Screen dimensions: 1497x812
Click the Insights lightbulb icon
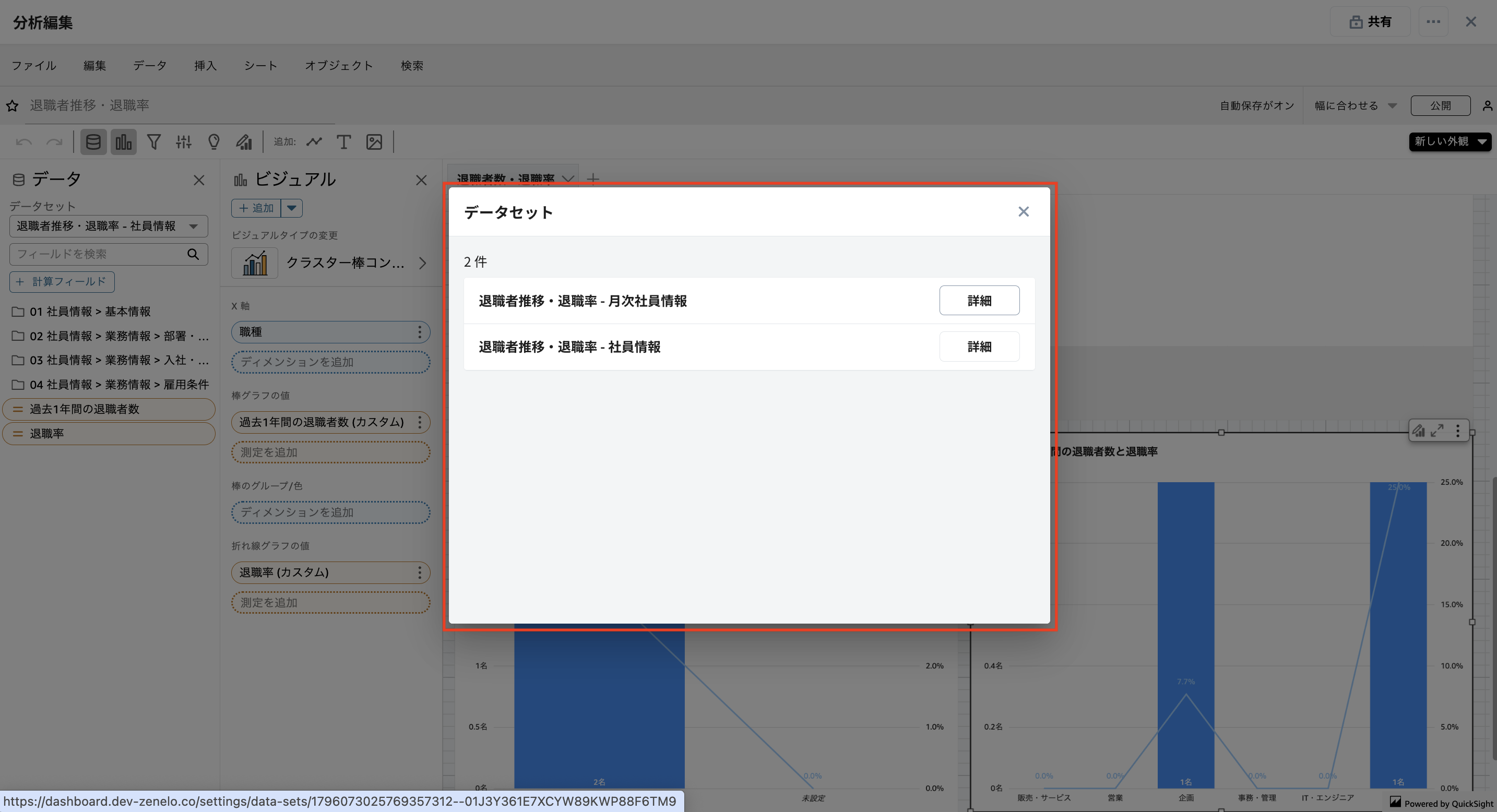tap(214, 142)
